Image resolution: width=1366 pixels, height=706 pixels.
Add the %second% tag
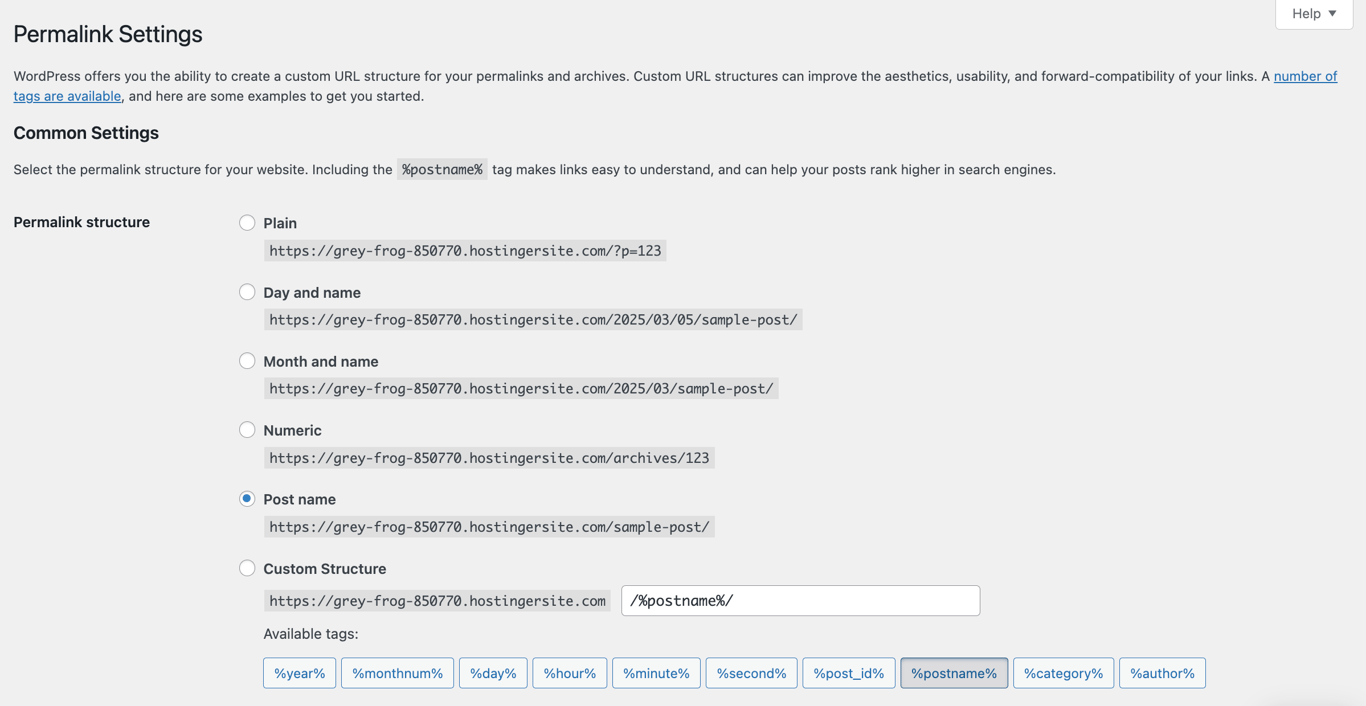tap(751, 673)
